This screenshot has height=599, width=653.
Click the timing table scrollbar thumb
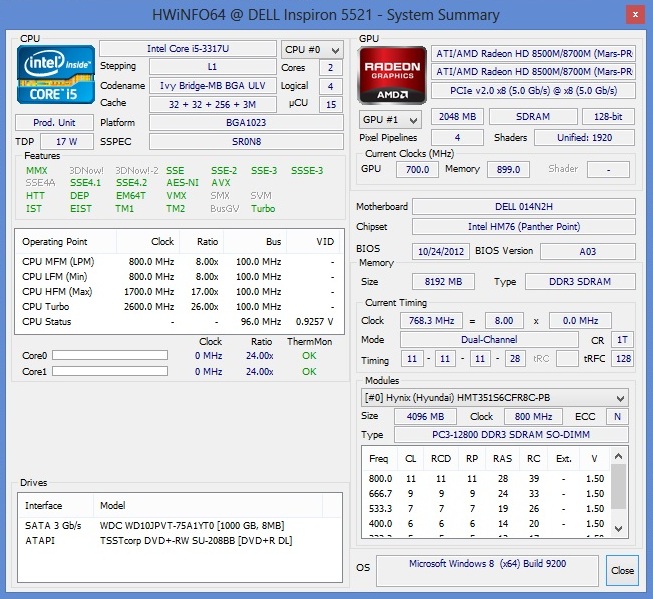pyautogui.click(x=618, y=487)
